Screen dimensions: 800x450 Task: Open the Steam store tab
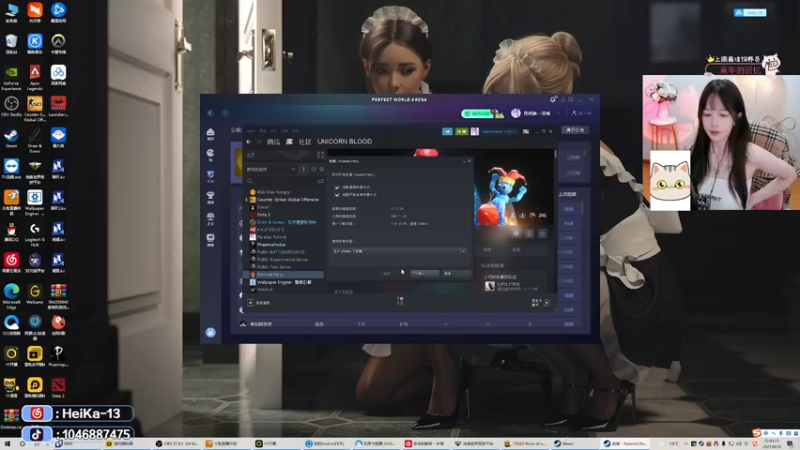[273, 142]
